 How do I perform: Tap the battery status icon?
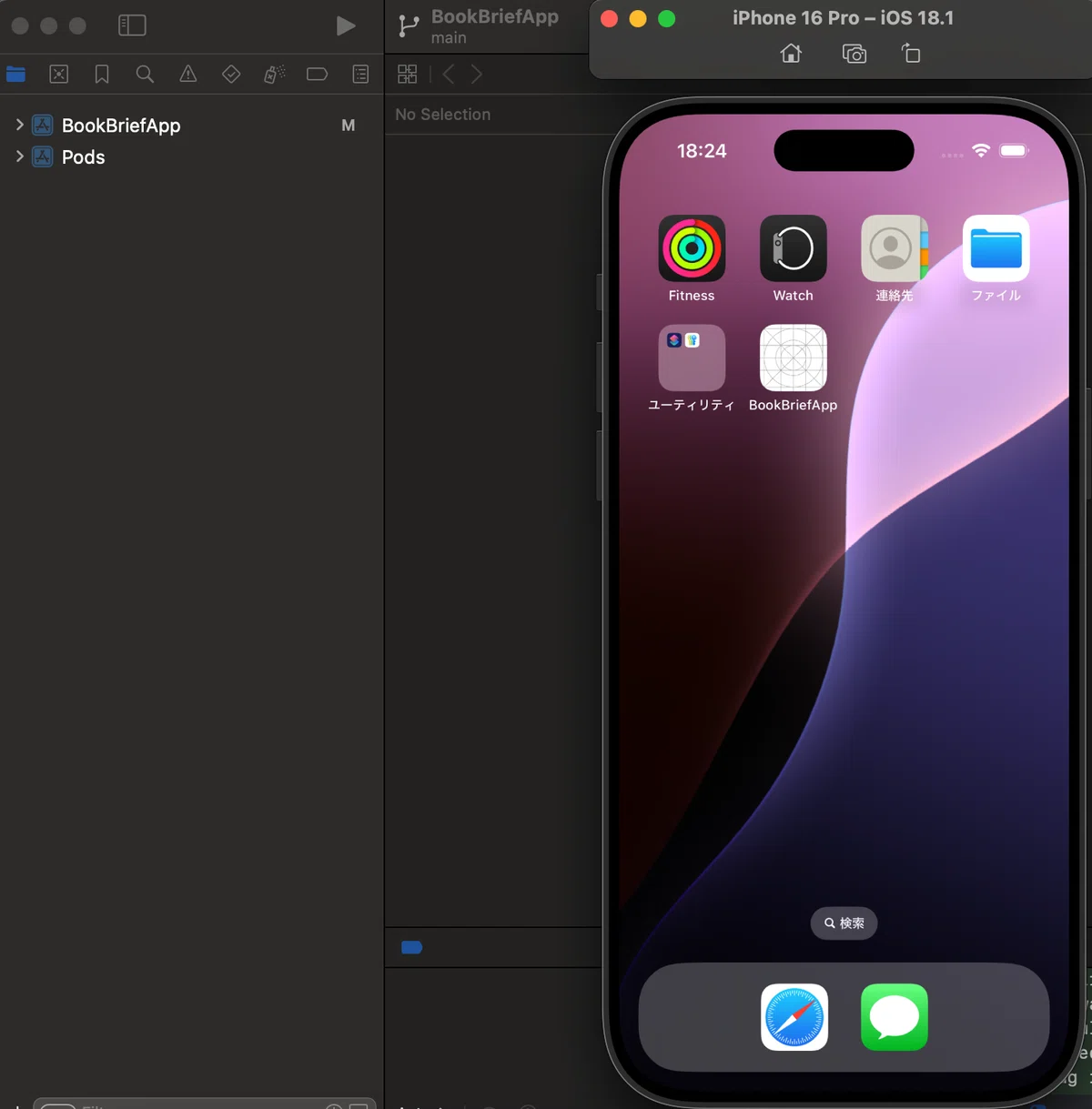1015,150
